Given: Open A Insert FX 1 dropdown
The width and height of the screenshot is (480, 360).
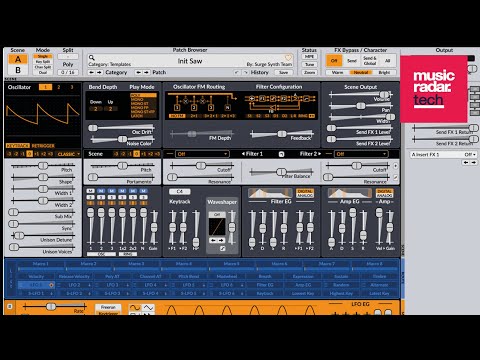Looking at the screenshot, I should tap(443, 155).
